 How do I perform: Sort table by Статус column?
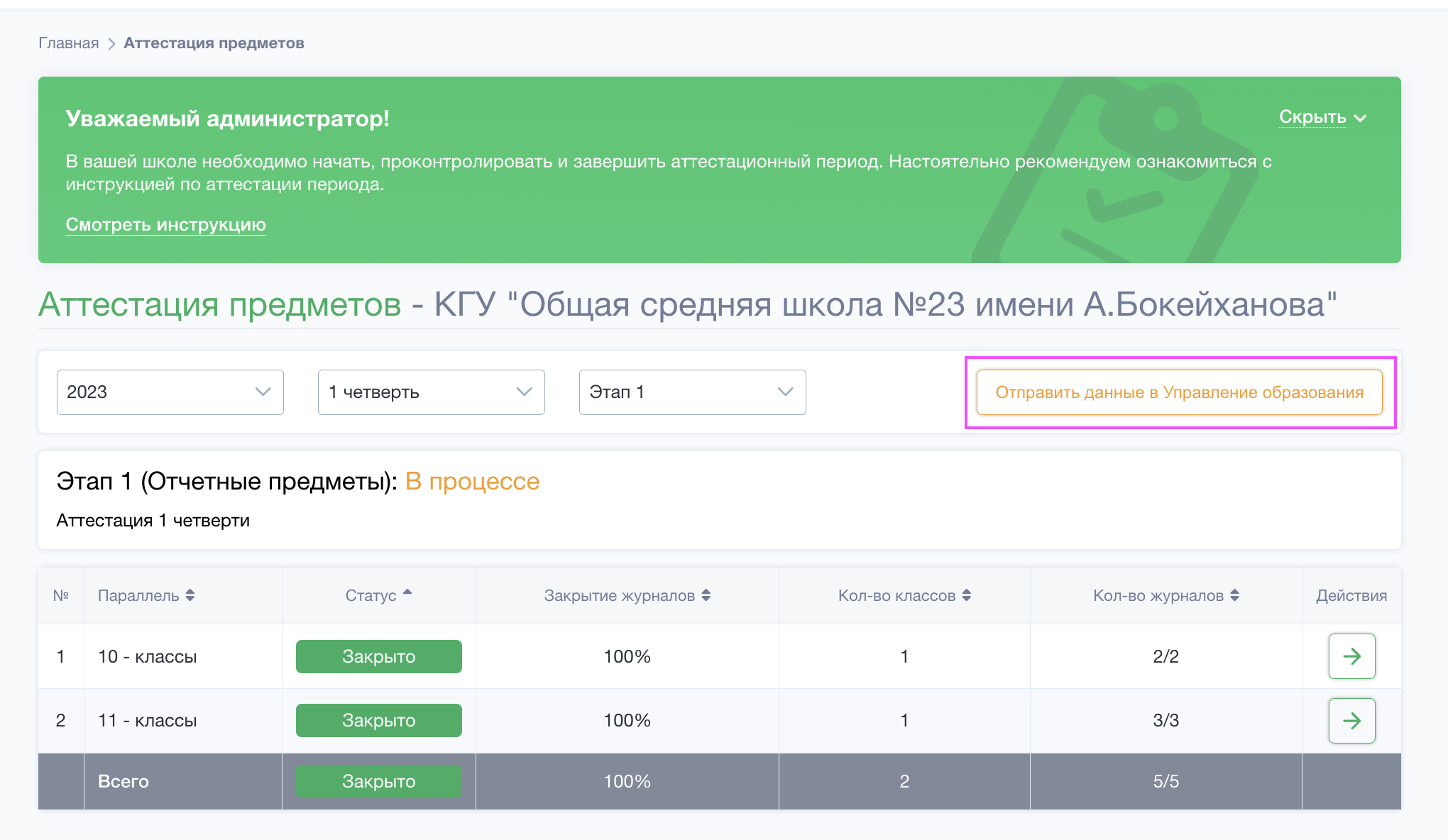coord(378,595)
